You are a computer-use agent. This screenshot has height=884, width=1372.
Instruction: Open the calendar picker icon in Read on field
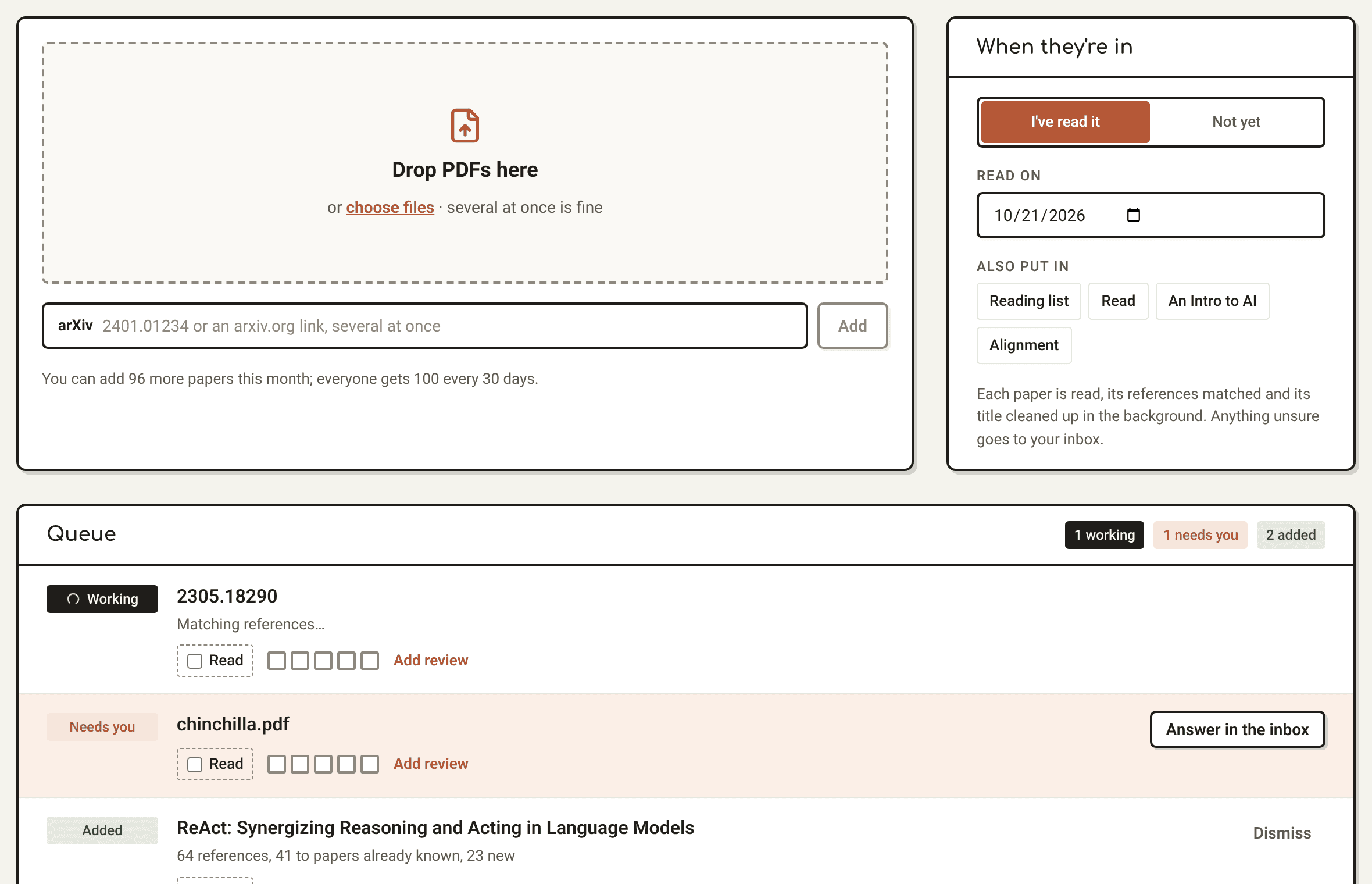tap(1134, 215)
